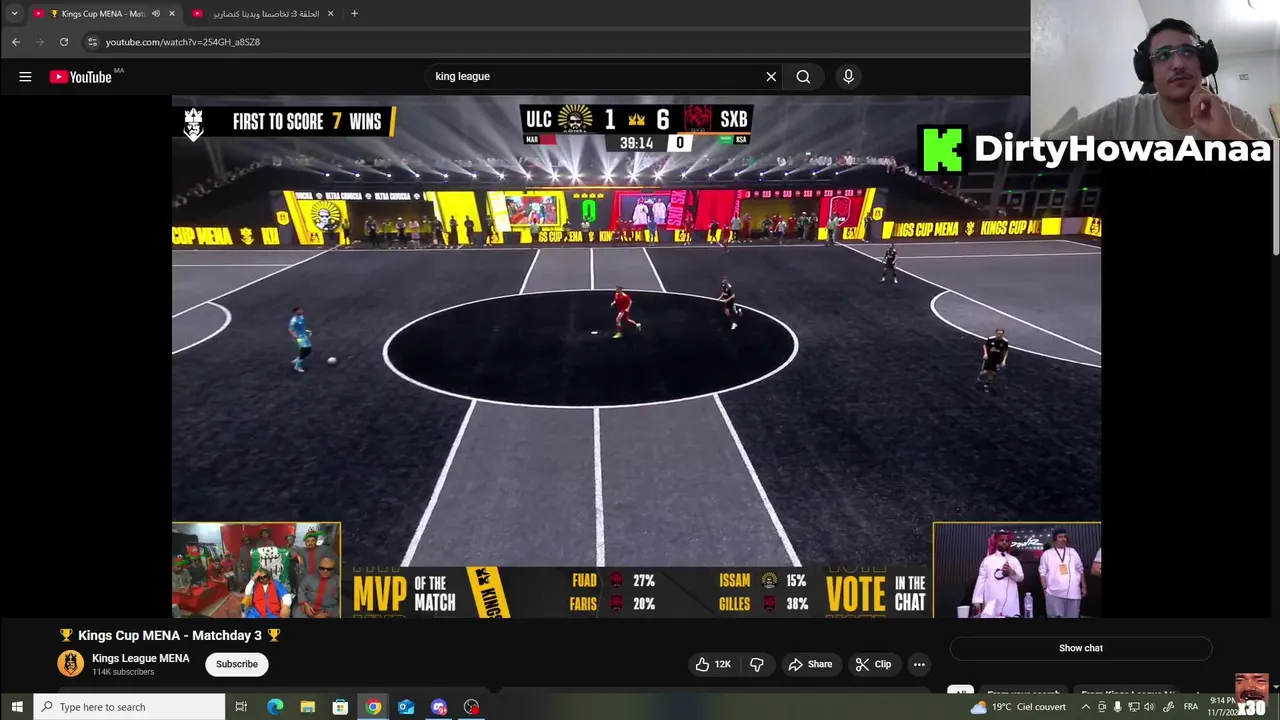Click the microphone tray icon
This screenshot has width=1280, height=720.
coord(1118,707)
